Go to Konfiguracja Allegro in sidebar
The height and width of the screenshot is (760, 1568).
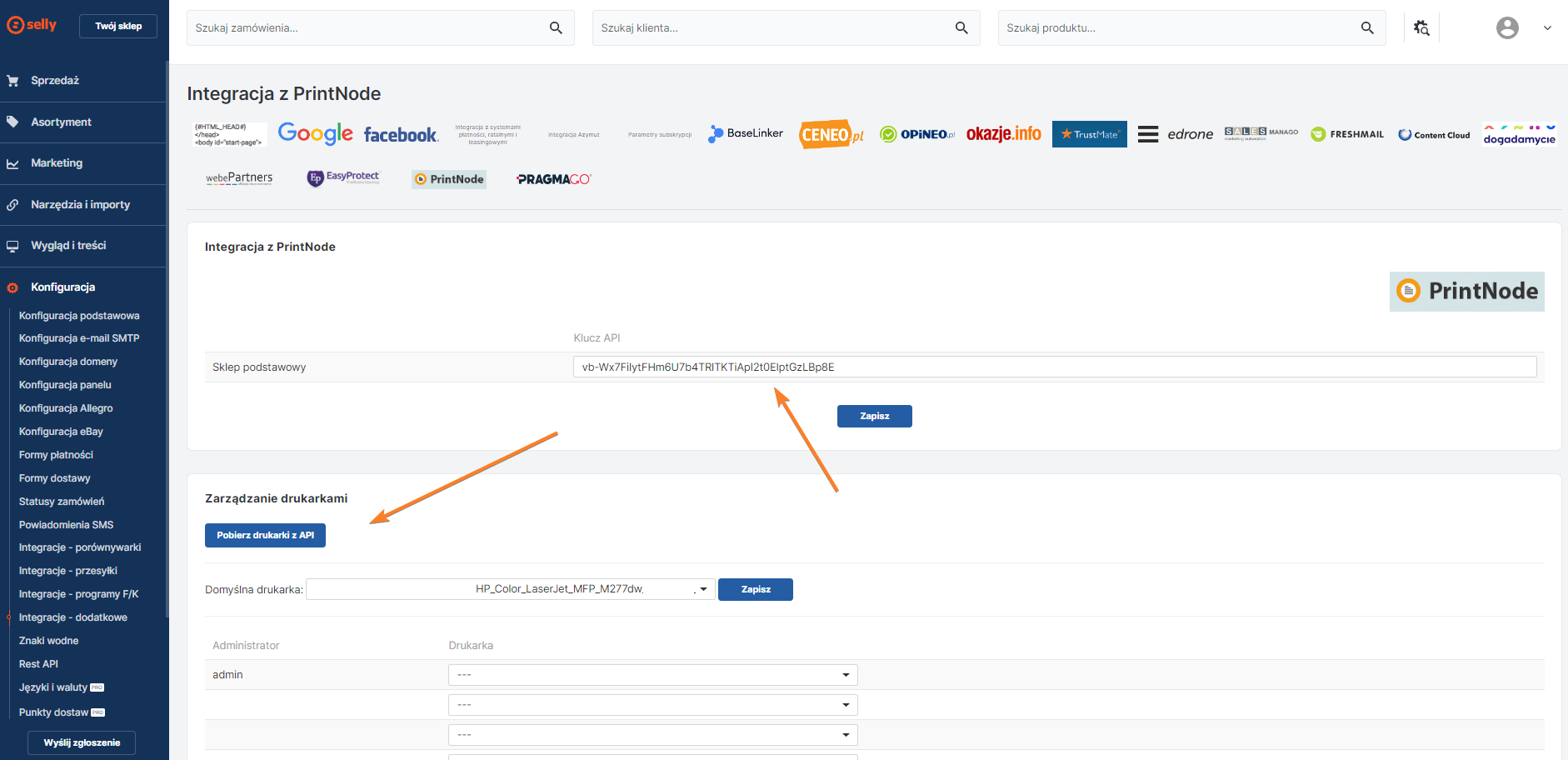click(66, 408)
